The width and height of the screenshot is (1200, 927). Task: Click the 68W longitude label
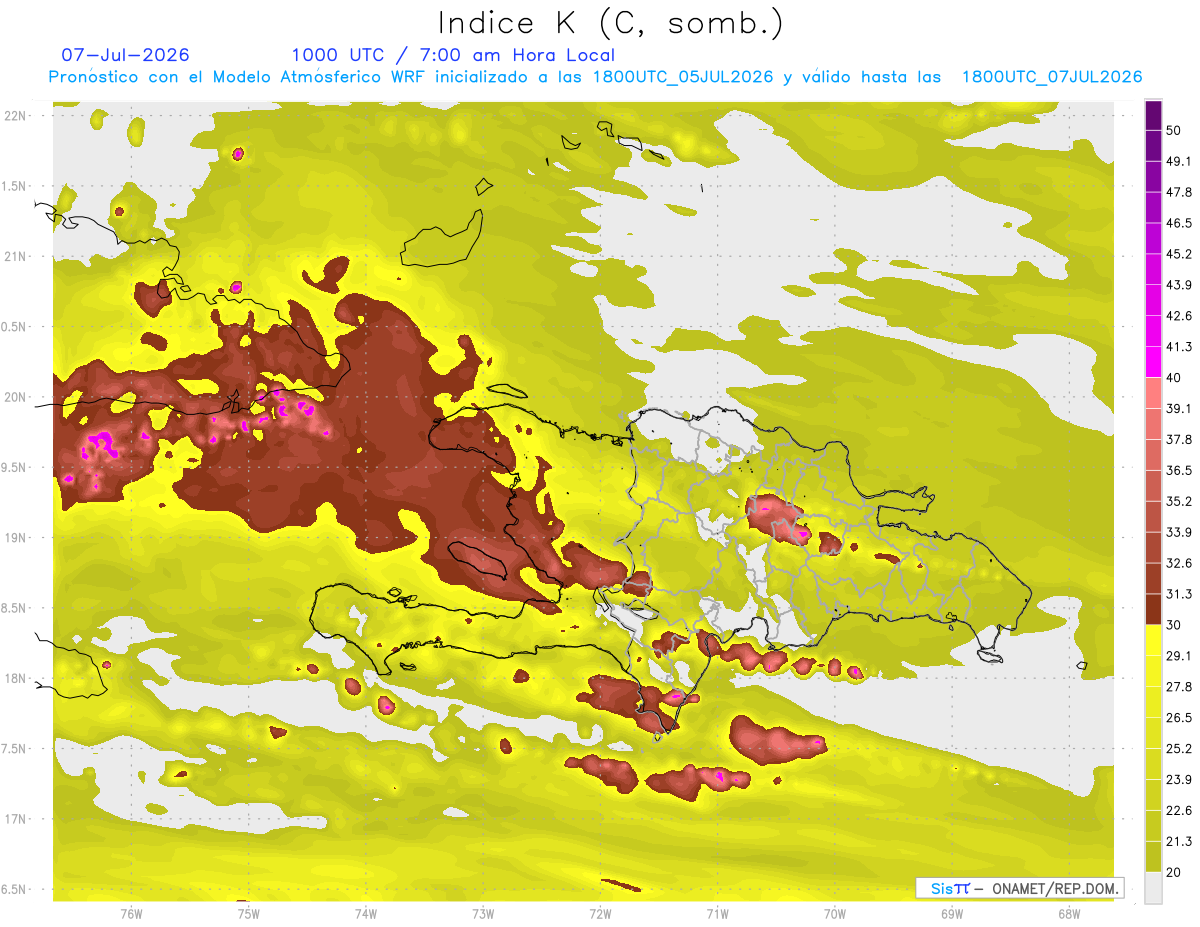[1069, 913]
